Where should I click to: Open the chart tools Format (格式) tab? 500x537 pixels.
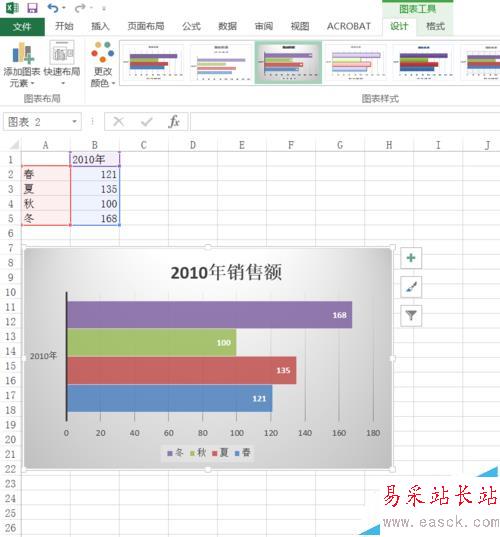(x=435, y=26)
